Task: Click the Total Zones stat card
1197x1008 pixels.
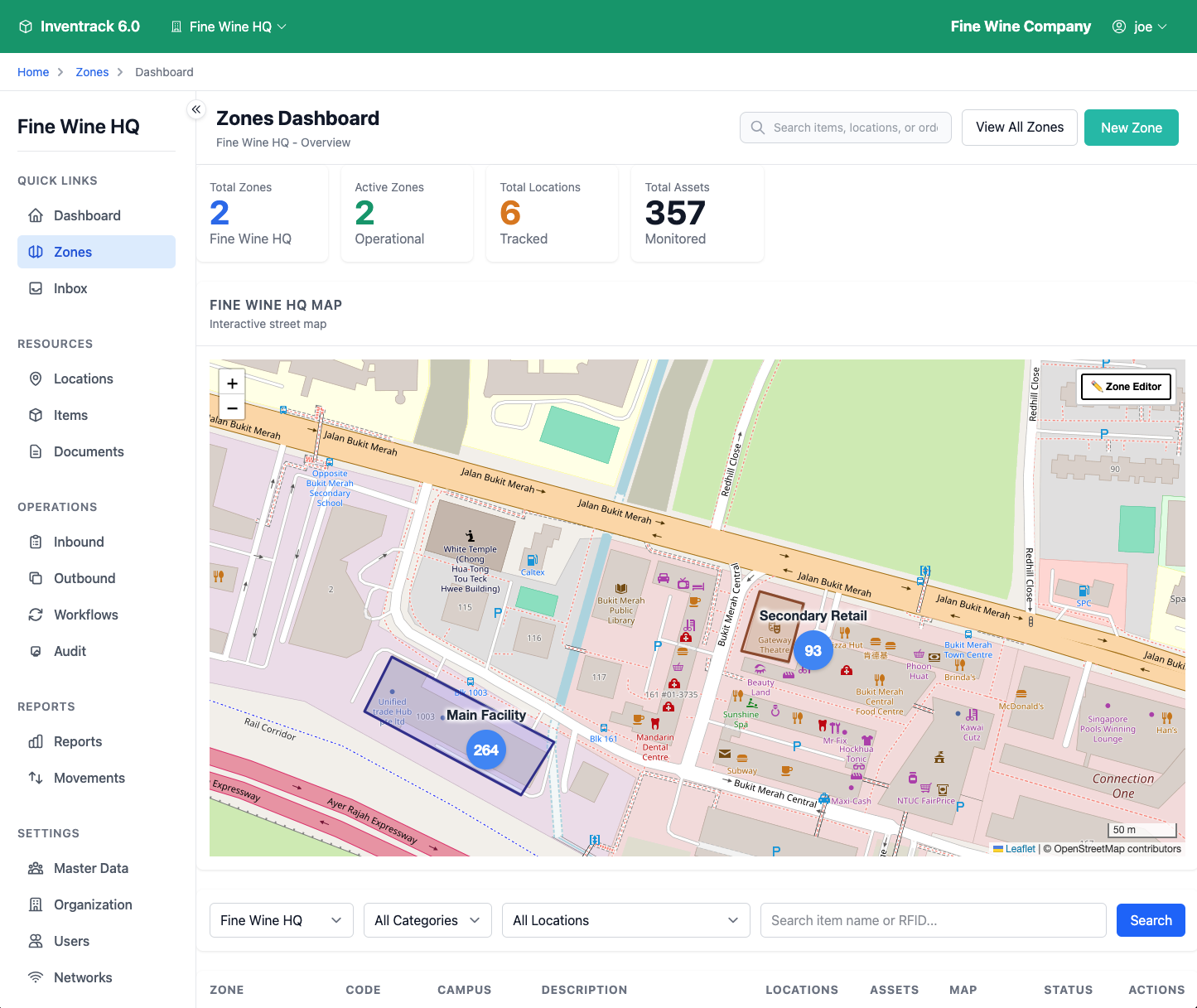Action: click(263, 215)
